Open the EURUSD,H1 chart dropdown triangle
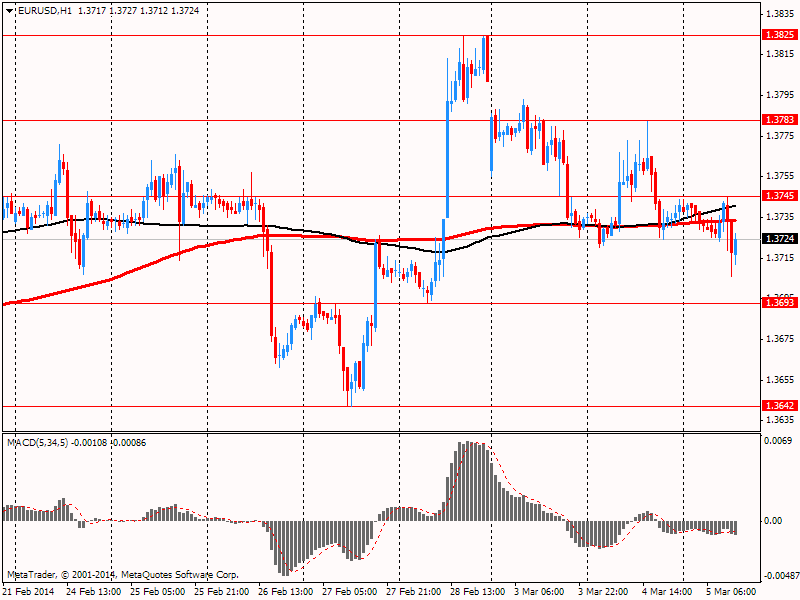 pyautogui.click(x=10, y=11)
